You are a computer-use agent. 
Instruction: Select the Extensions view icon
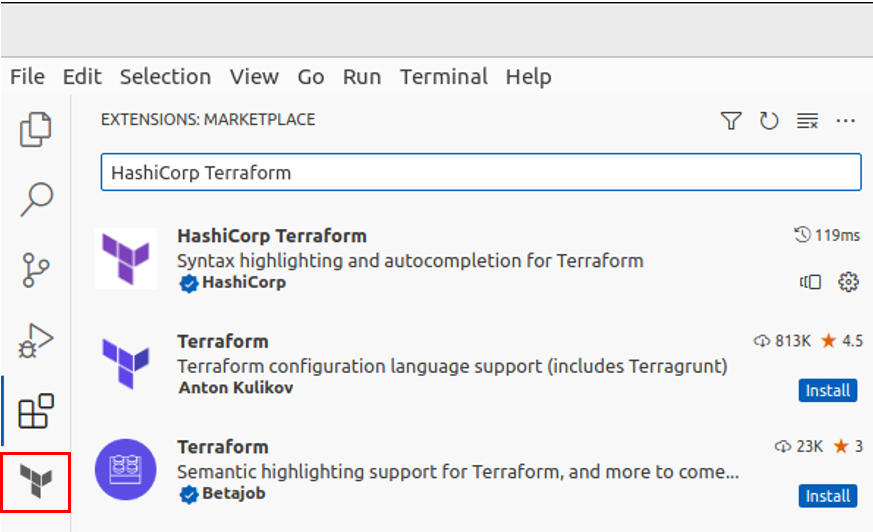(x=36, y=410)
